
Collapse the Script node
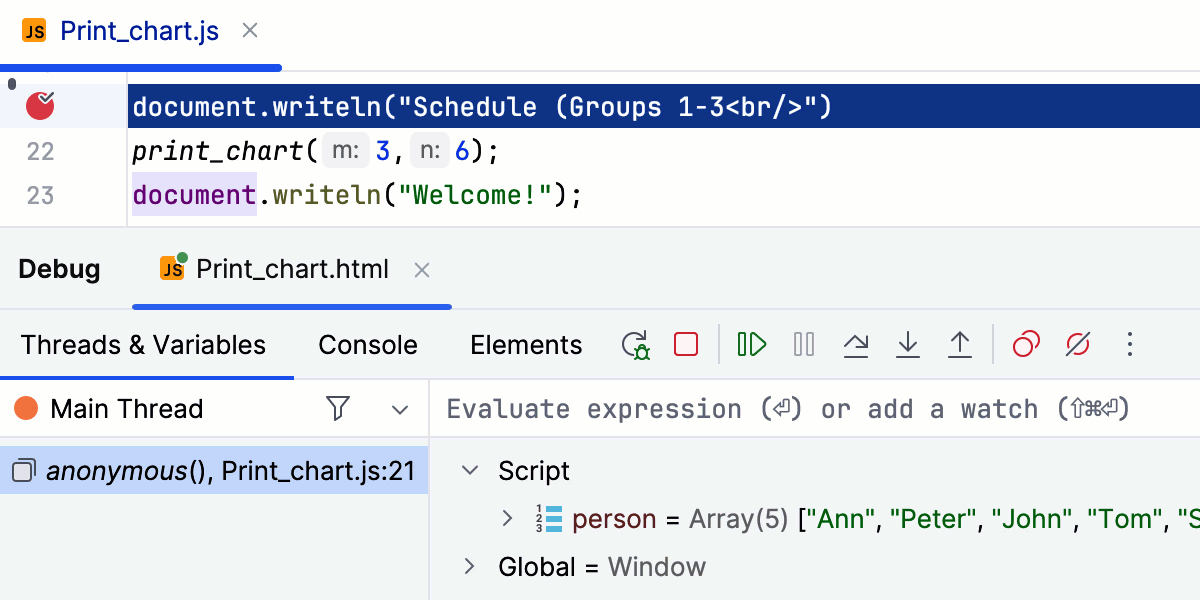point(468,470)
